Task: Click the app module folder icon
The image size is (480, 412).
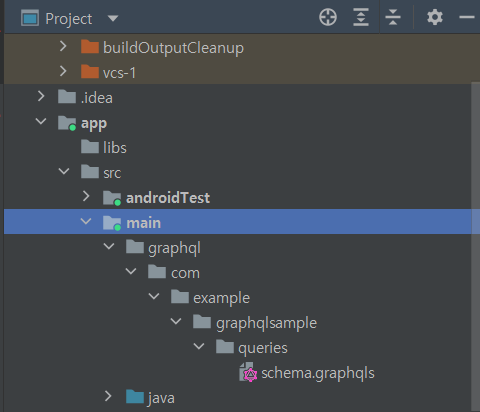Action: [x=67, y=123]
